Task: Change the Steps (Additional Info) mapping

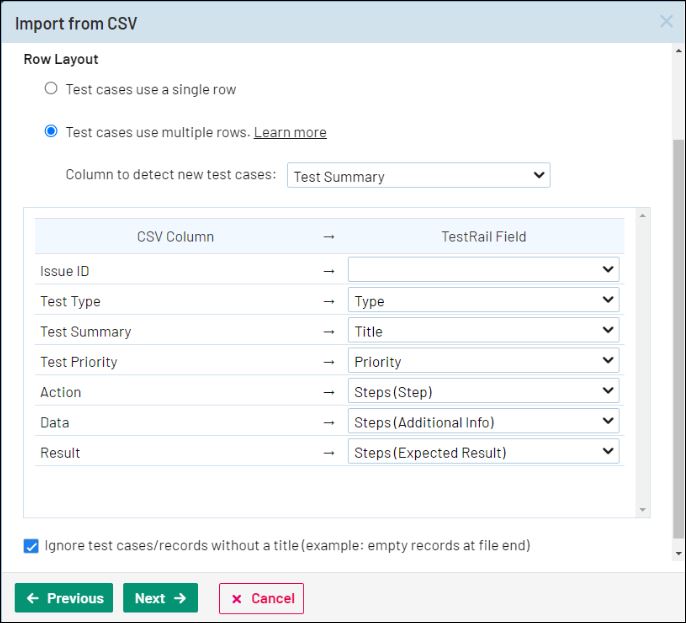Action: (483, 422)
